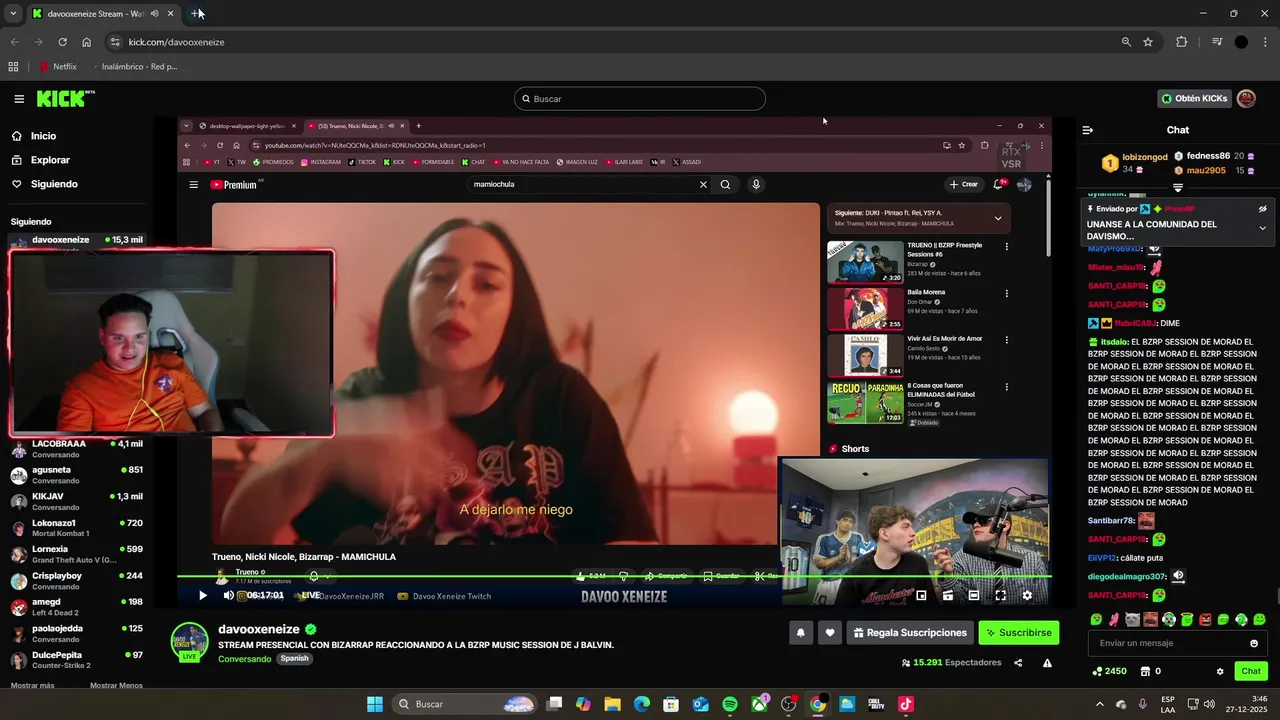Insert the red angry face quick emote

pos(1205,620)
